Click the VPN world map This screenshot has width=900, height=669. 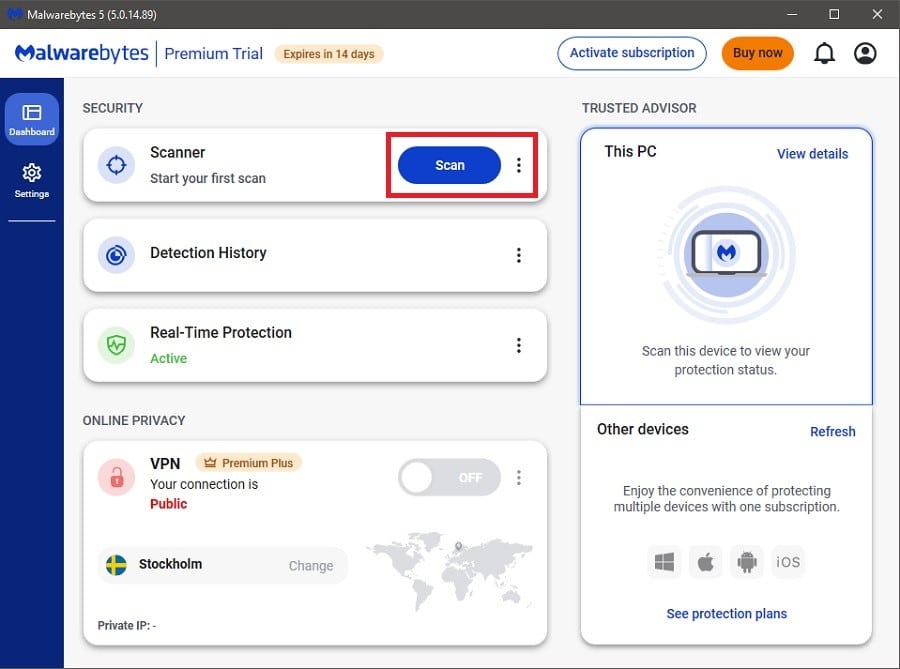[x=451, y=569]
